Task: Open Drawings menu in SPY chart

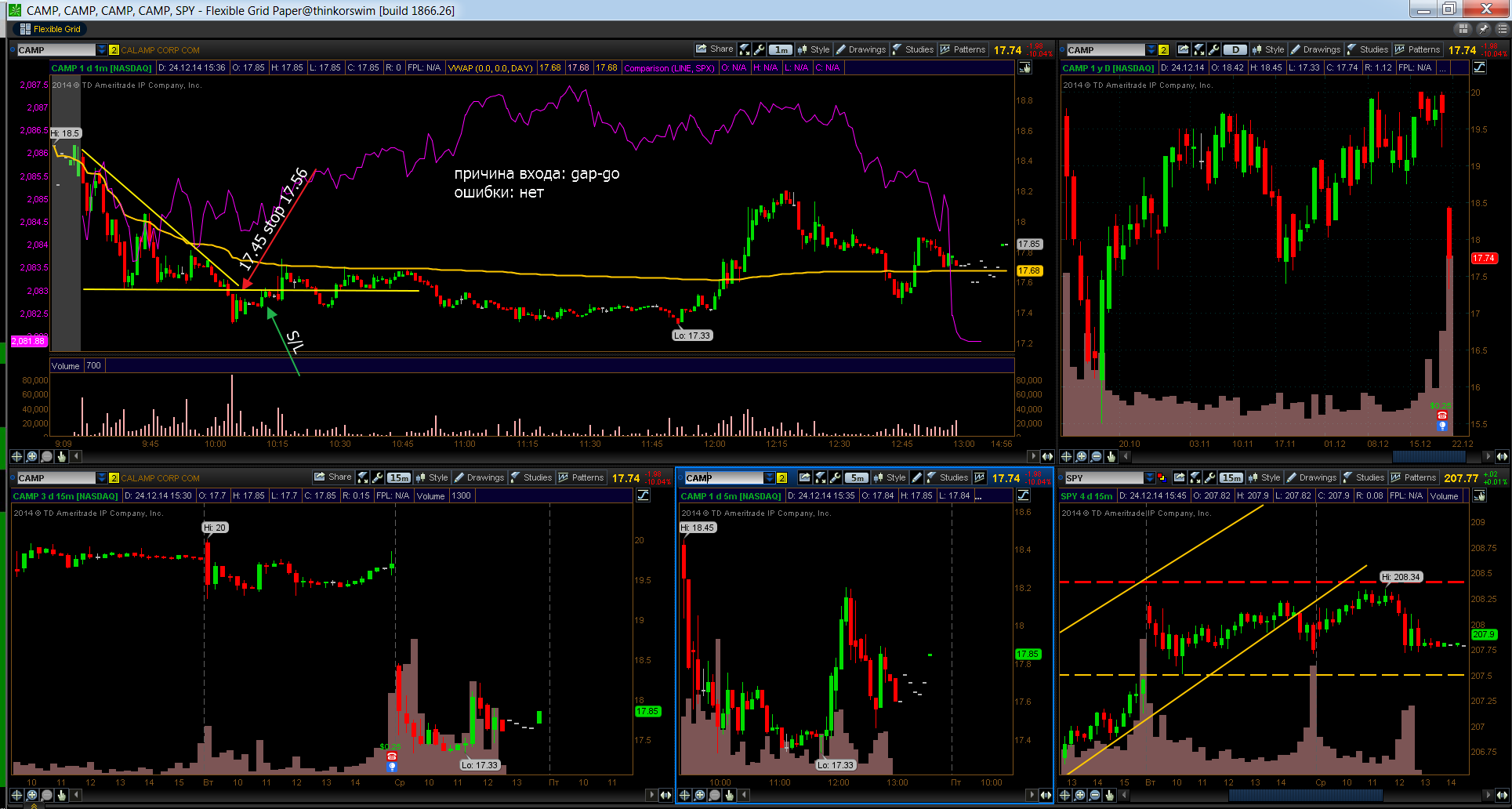Action: (x=1311, y=477)
